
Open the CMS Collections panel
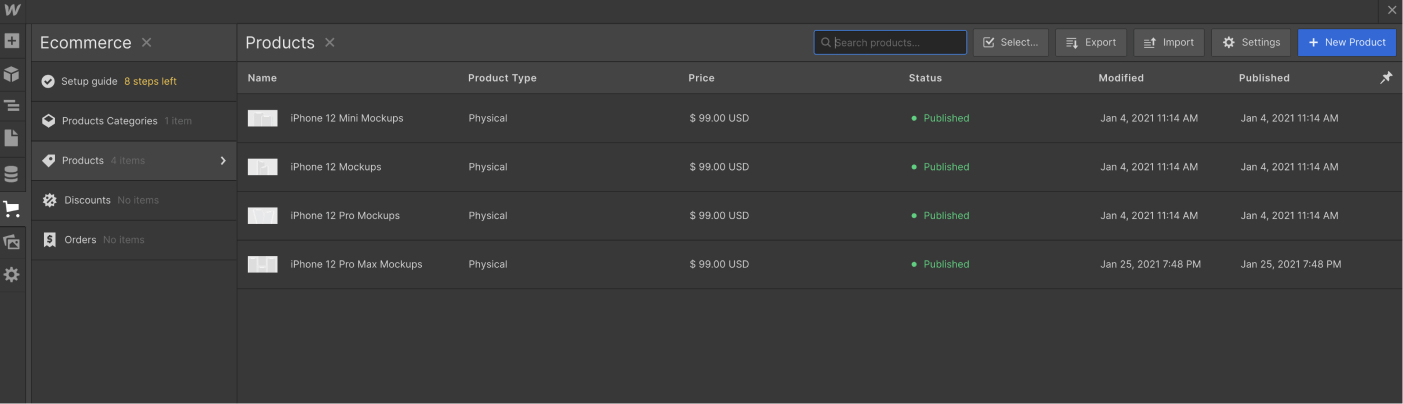[12, 174]
